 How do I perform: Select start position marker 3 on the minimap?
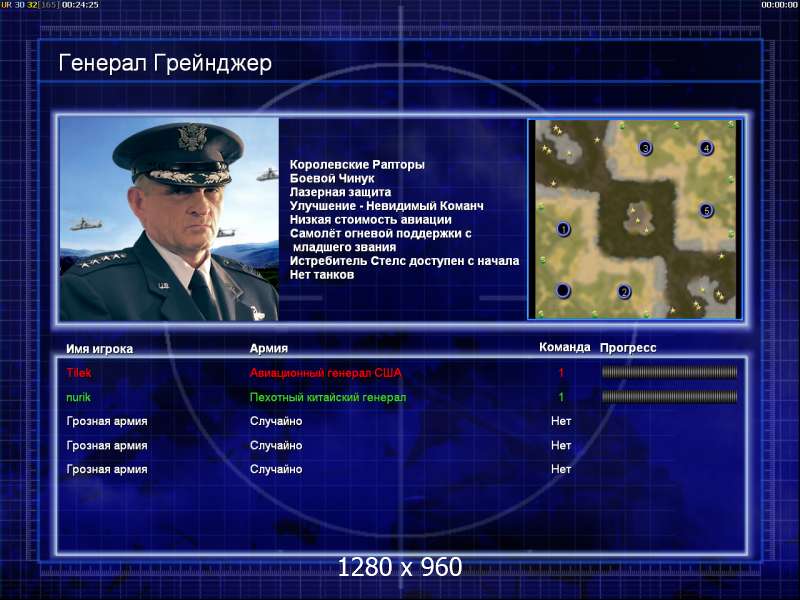tap(645, 148)
